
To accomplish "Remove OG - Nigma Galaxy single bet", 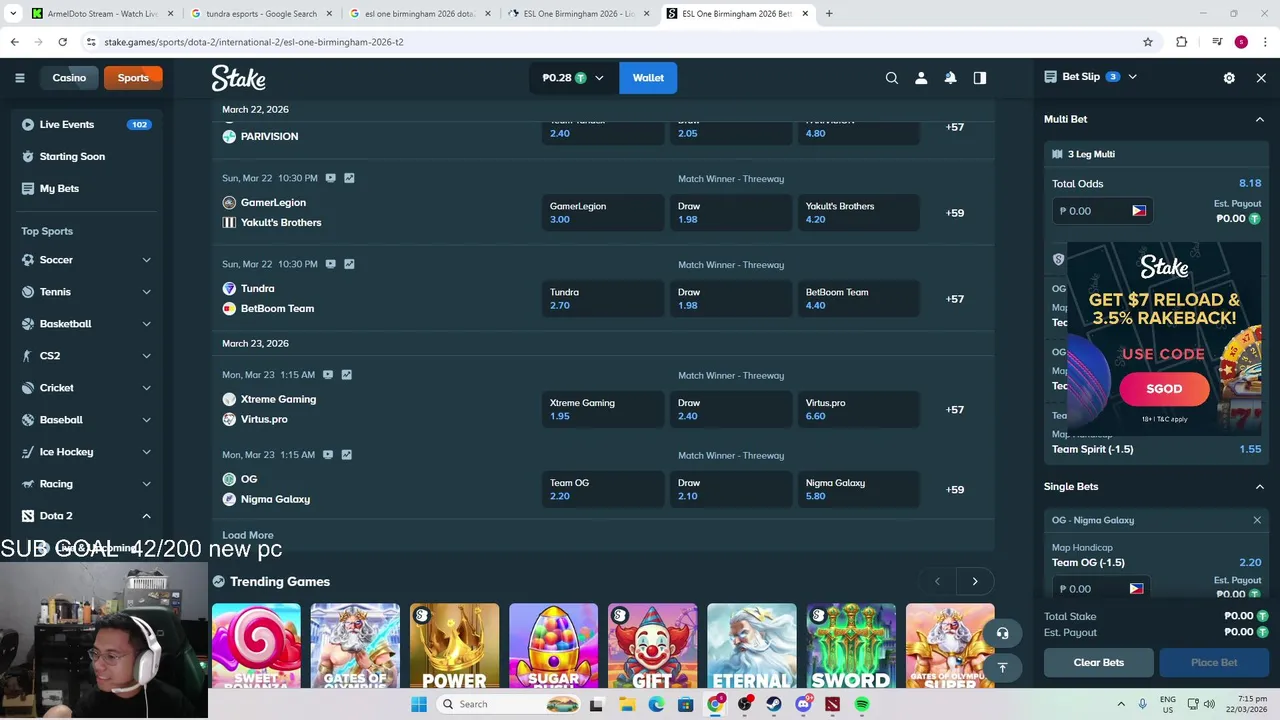I will (x=1257, y=520).
